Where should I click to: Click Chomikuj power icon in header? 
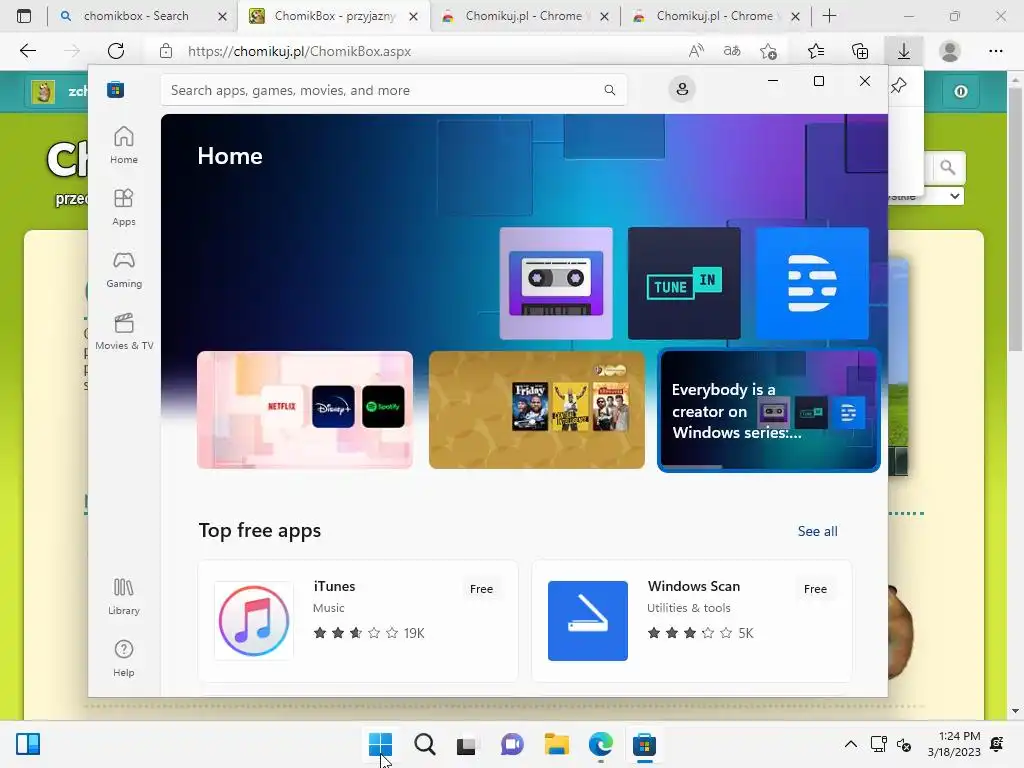(x=961, y=91)
